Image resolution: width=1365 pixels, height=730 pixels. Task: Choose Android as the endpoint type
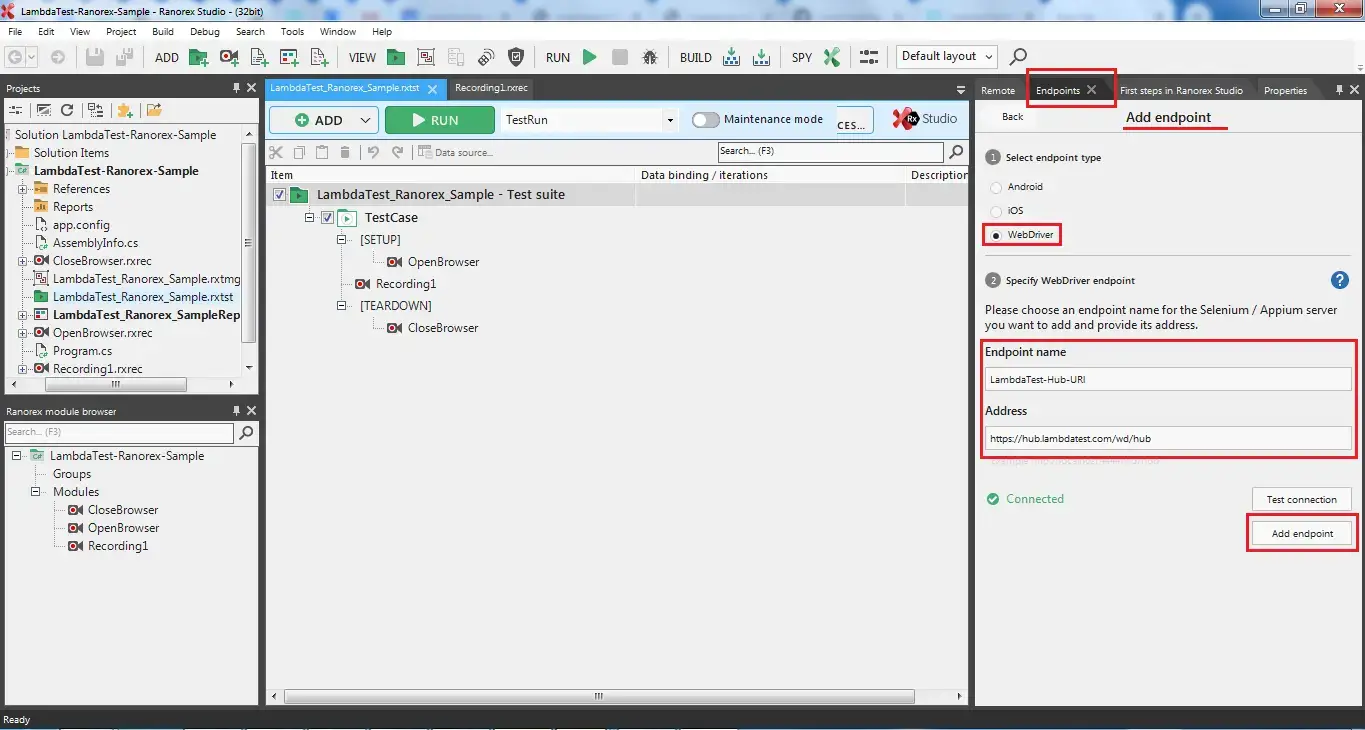pos(996,186)
